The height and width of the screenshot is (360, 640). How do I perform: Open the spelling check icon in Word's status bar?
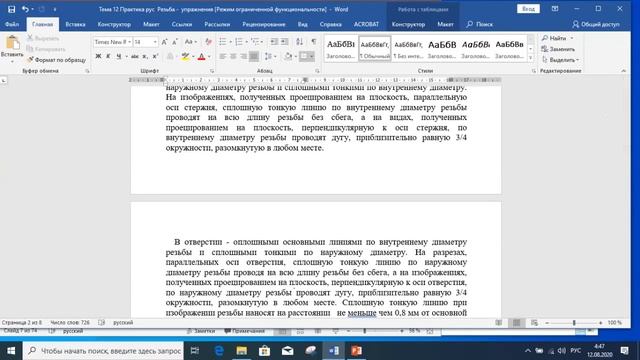pyautogui.click(x=102, y=322)
